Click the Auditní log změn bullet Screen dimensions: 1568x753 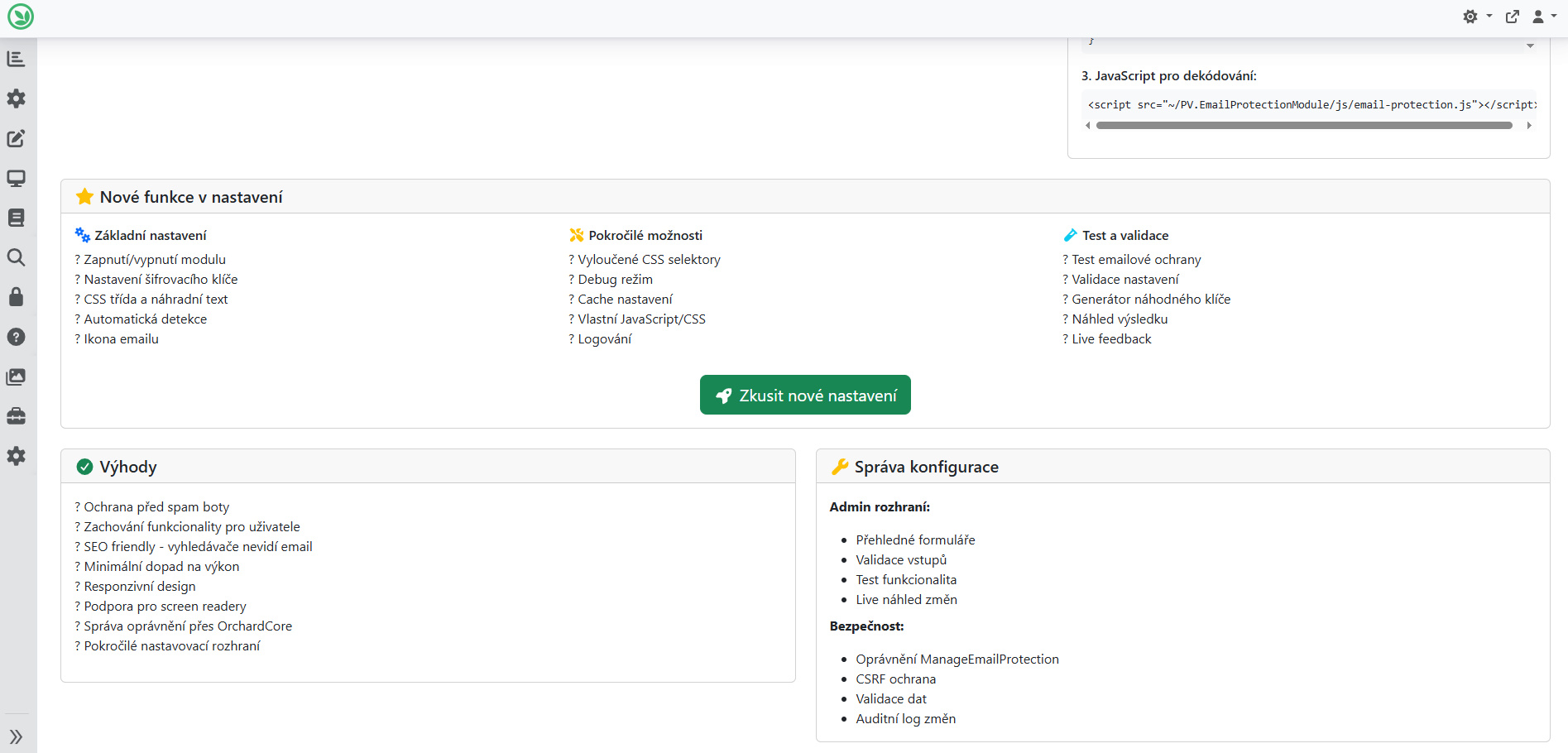(x=905, y=719)
